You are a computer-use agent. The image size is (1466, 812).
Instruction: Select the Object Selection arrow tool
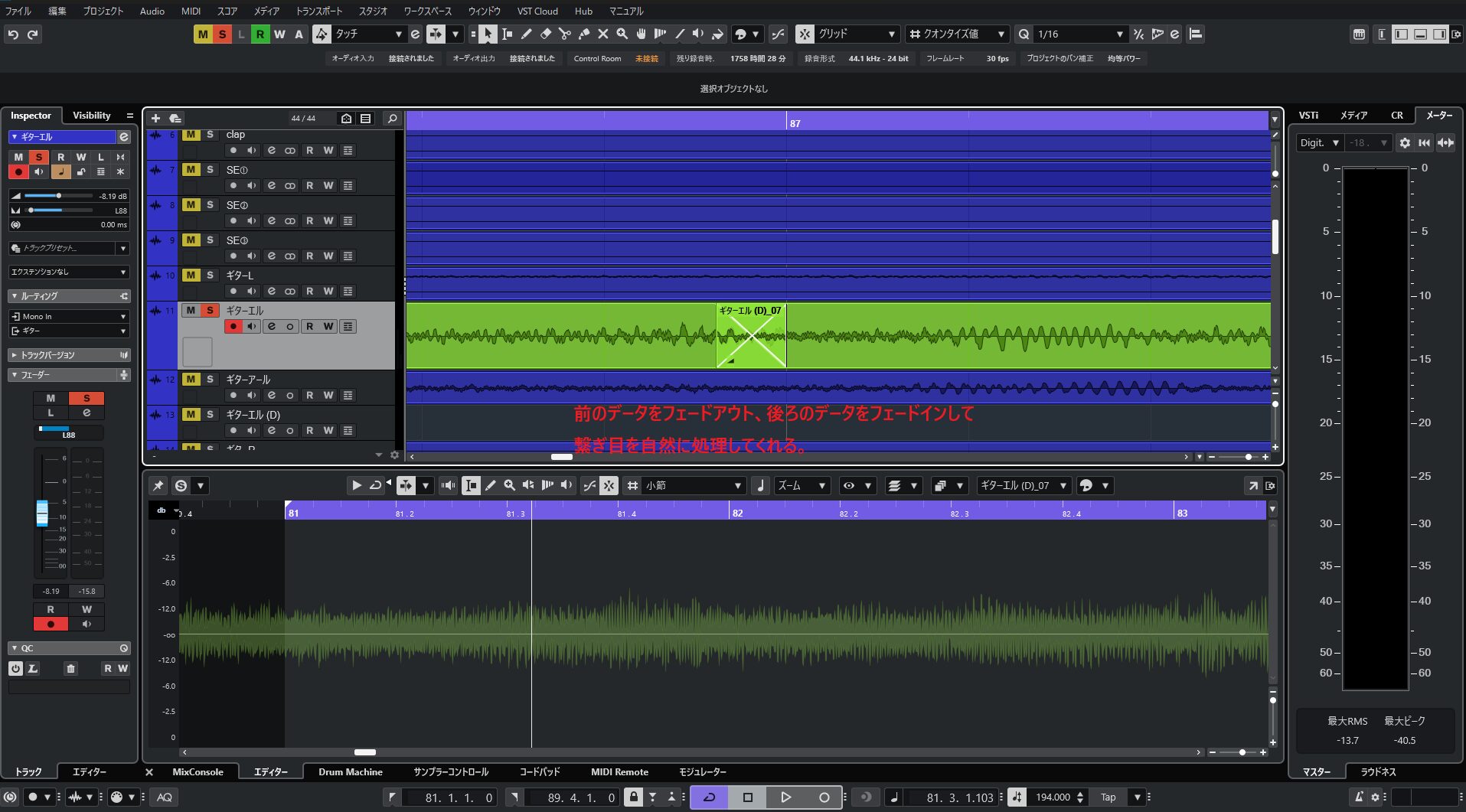tap(488, 34)
